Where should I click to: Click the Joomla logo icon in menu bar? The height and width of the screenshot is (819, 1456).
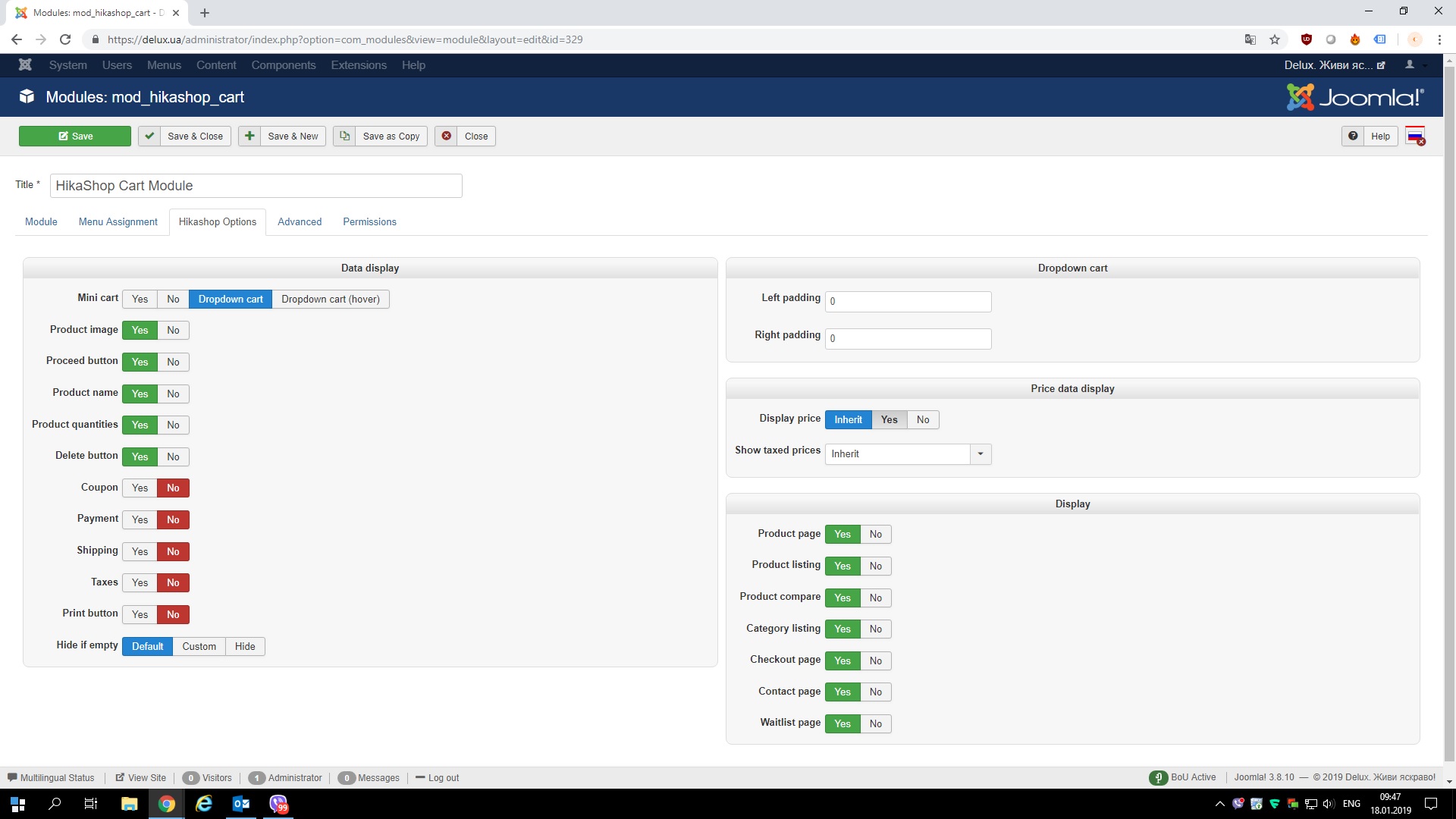pos(25,65)
